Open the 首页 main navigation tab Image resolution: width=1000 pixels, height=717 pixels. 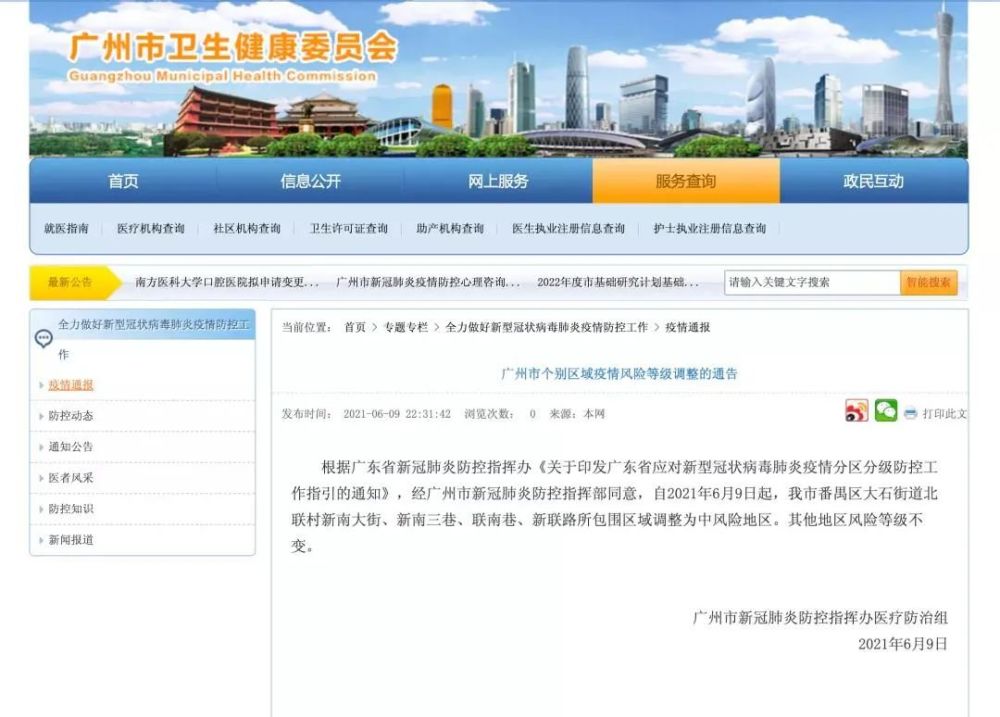[123, 181]
